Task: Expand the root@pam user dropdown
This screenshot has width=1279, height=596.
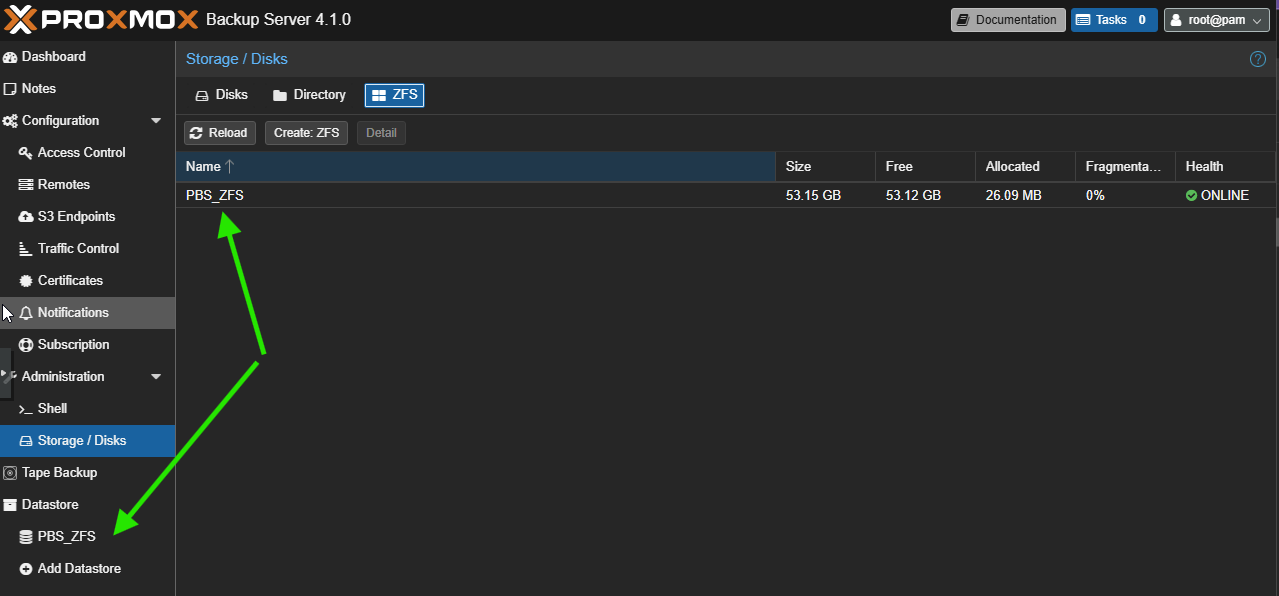Action: pos(1216,20)
